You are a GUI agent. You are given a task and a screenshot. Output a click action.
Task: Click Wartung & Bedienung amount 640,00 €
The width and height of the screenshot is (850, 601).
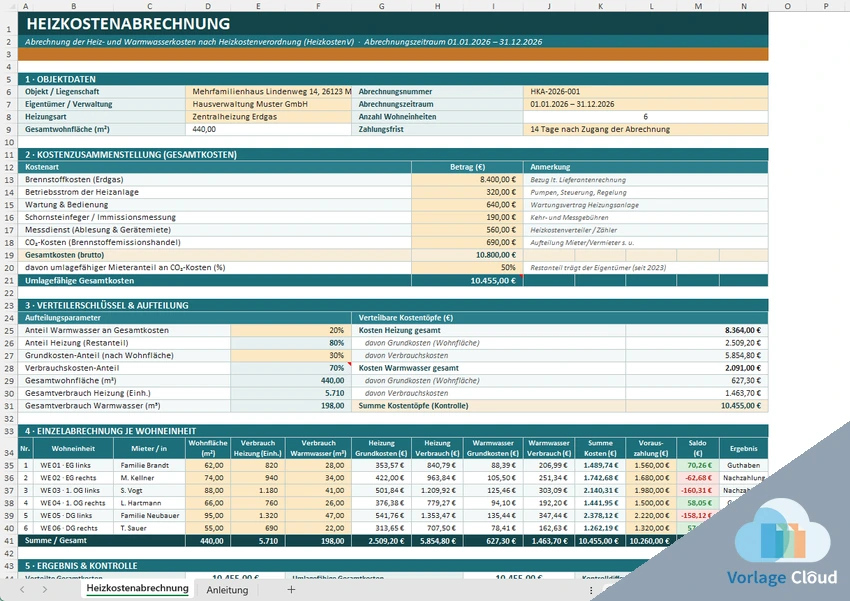pos(467,204)
